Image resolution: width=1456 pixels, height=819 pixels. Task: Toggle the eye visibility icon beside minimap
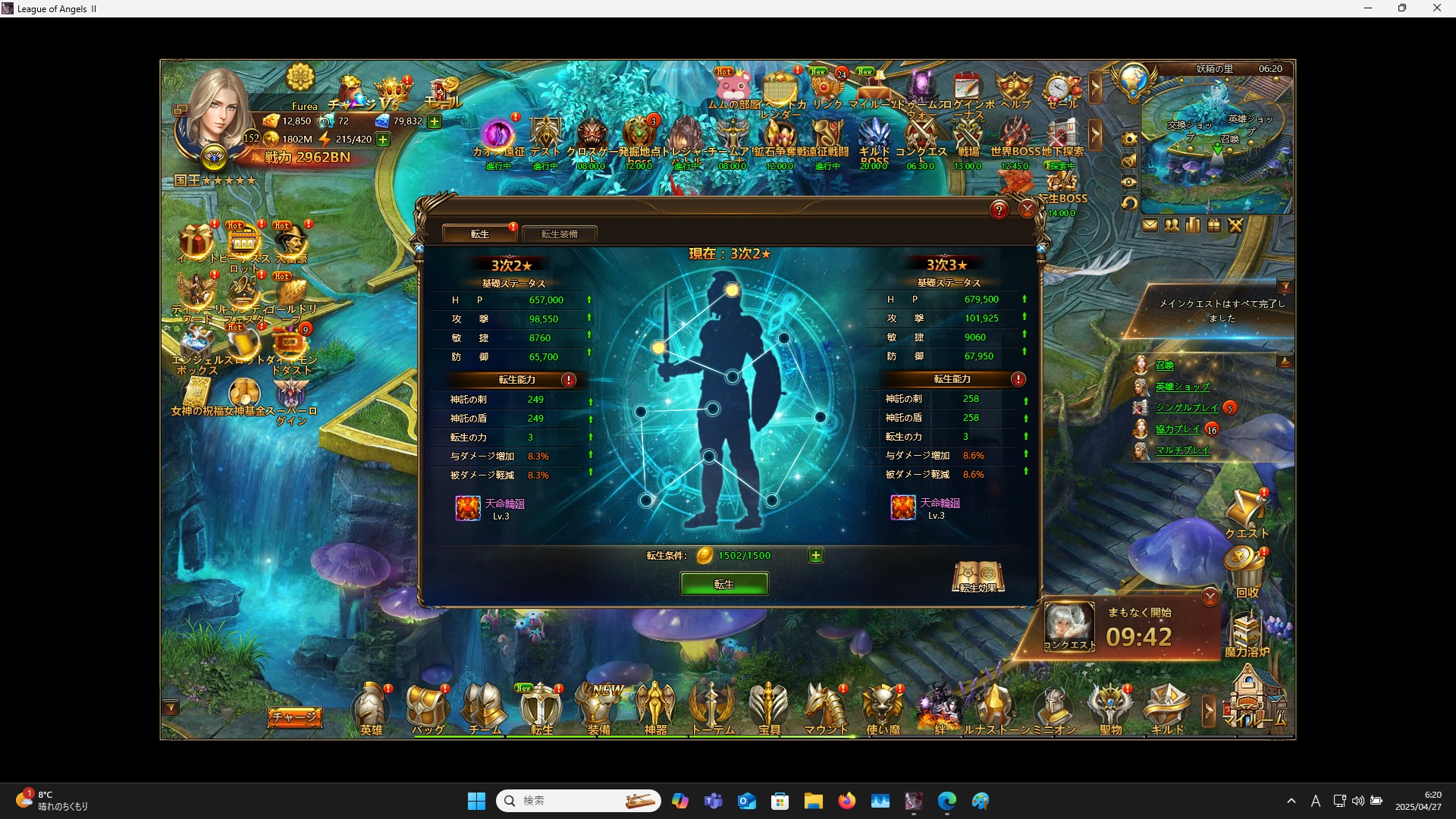1129,182
